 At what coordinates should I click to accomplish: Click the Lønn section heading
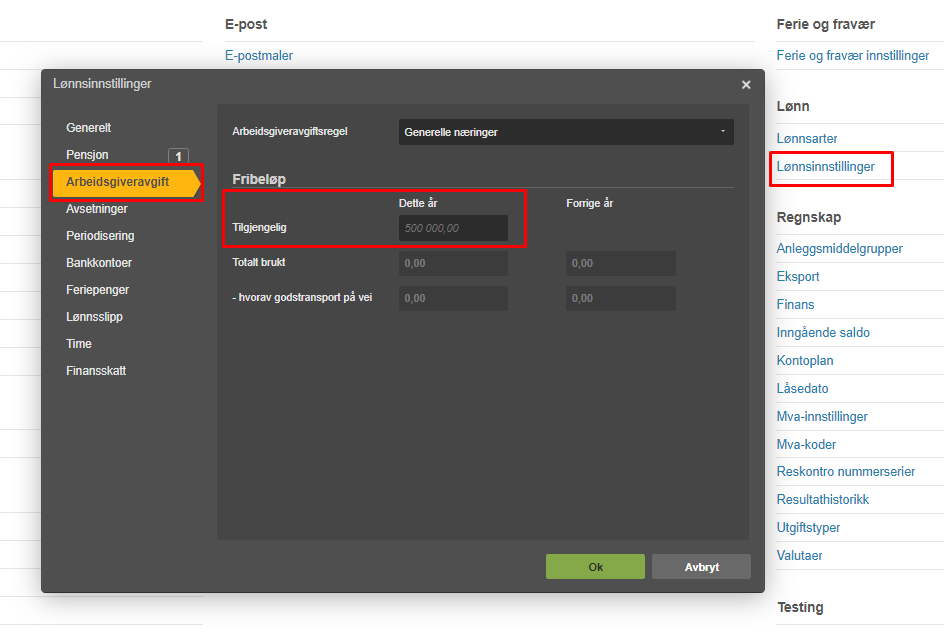click(x=793, y=106)
